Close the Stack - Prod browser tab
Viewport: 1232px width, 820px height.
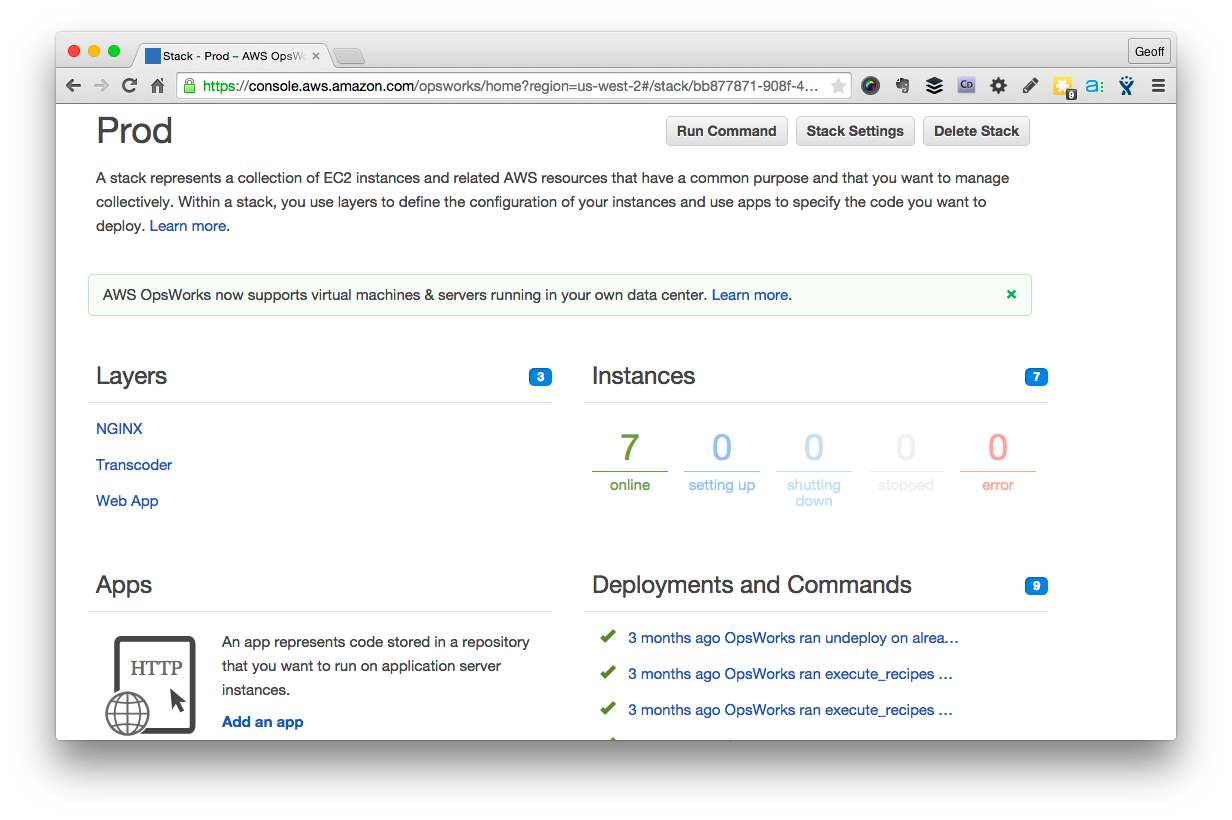coord(316,56)
